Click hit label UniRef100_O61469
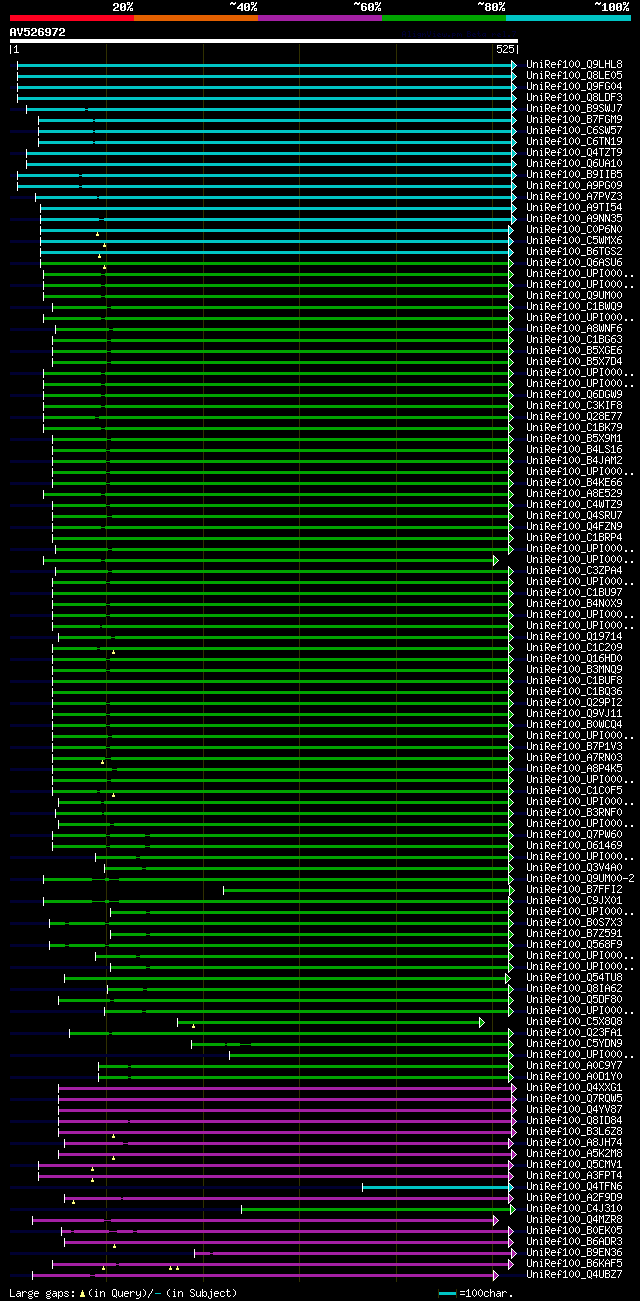 pyautogui.click(x=574, y=846)
